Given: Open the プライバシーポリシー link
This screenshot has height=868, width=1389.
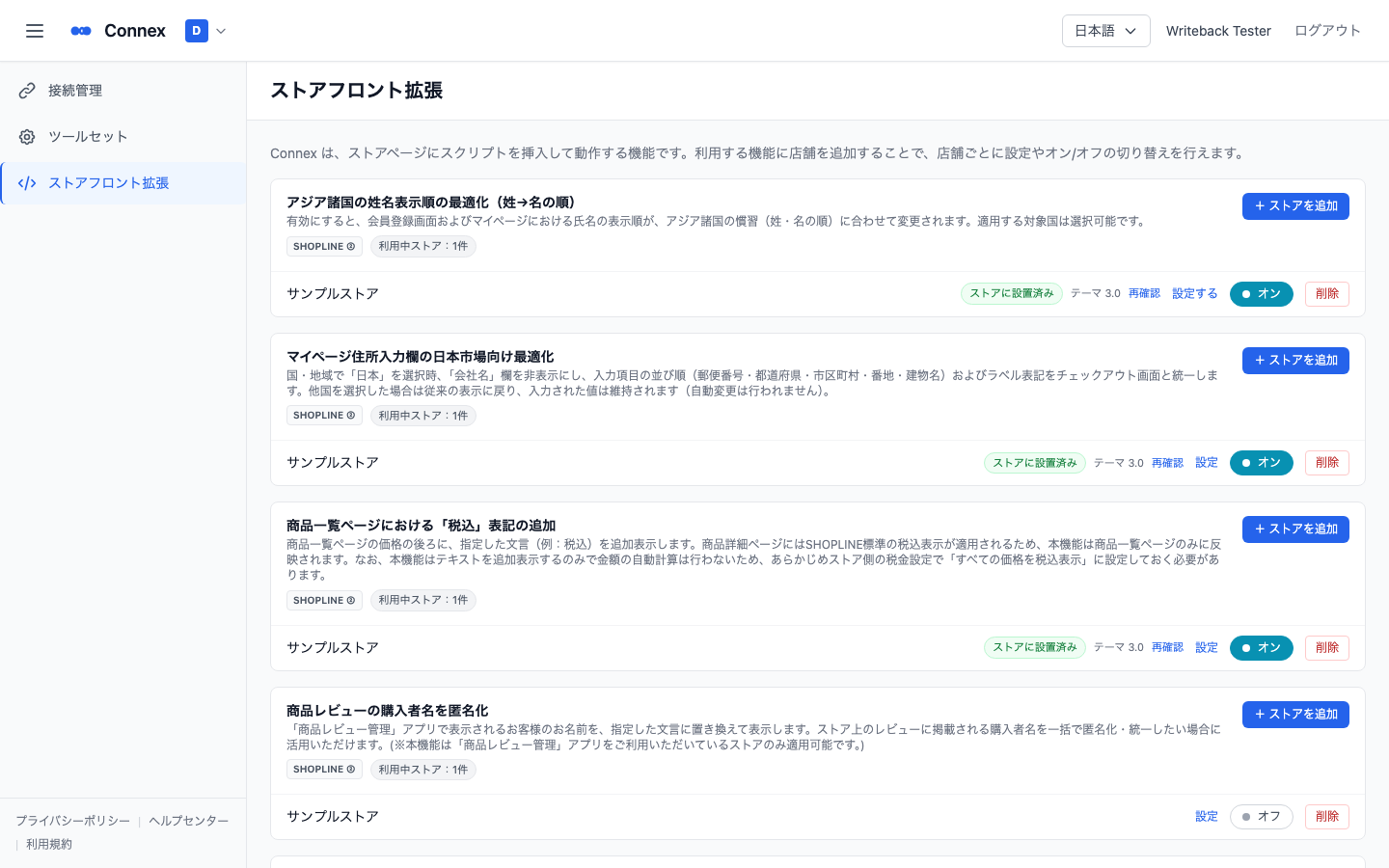Looking at the screenshot, I should 72,821.
